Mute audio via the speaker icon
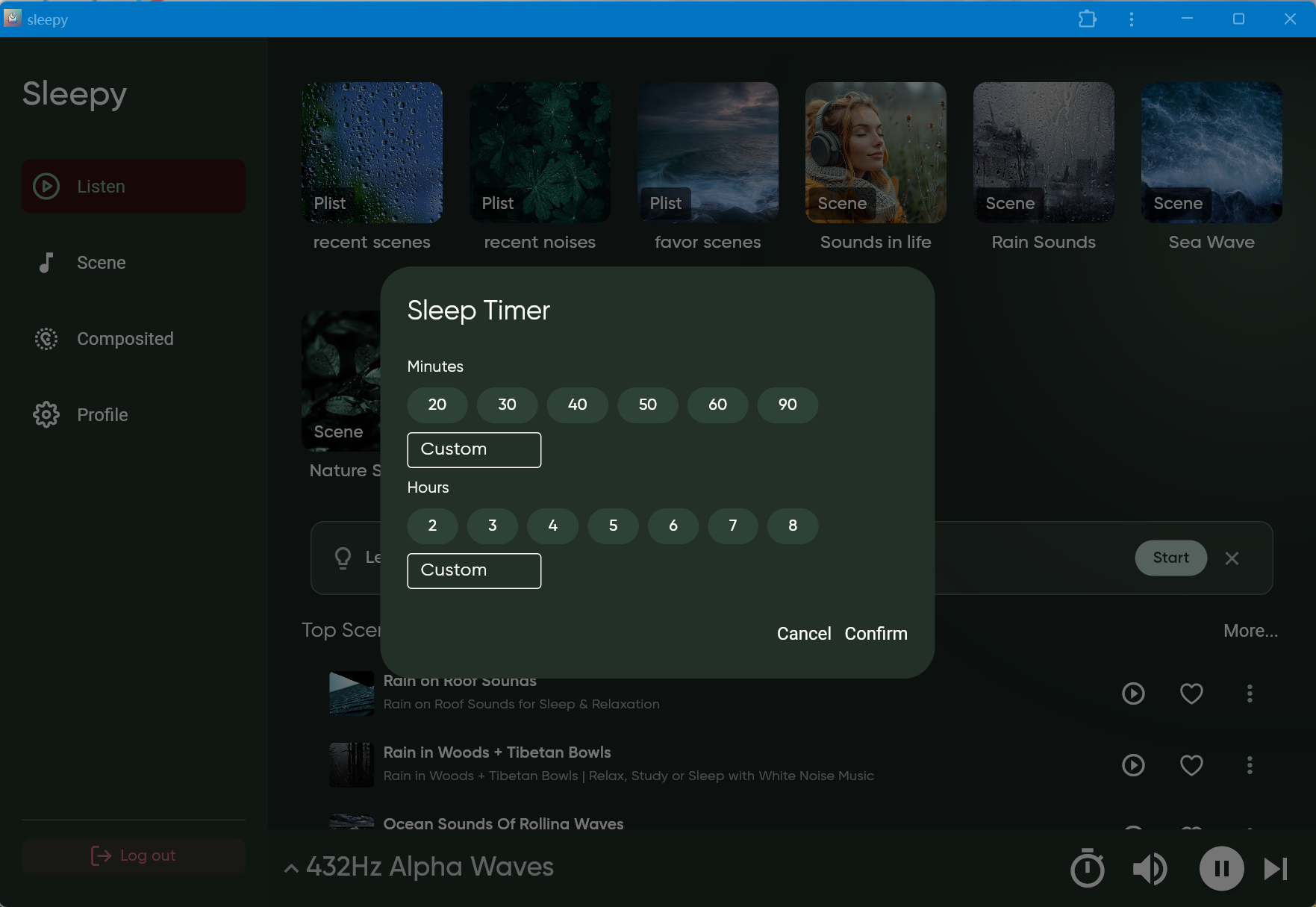The image size is (1316, 907). point(1150,868)
